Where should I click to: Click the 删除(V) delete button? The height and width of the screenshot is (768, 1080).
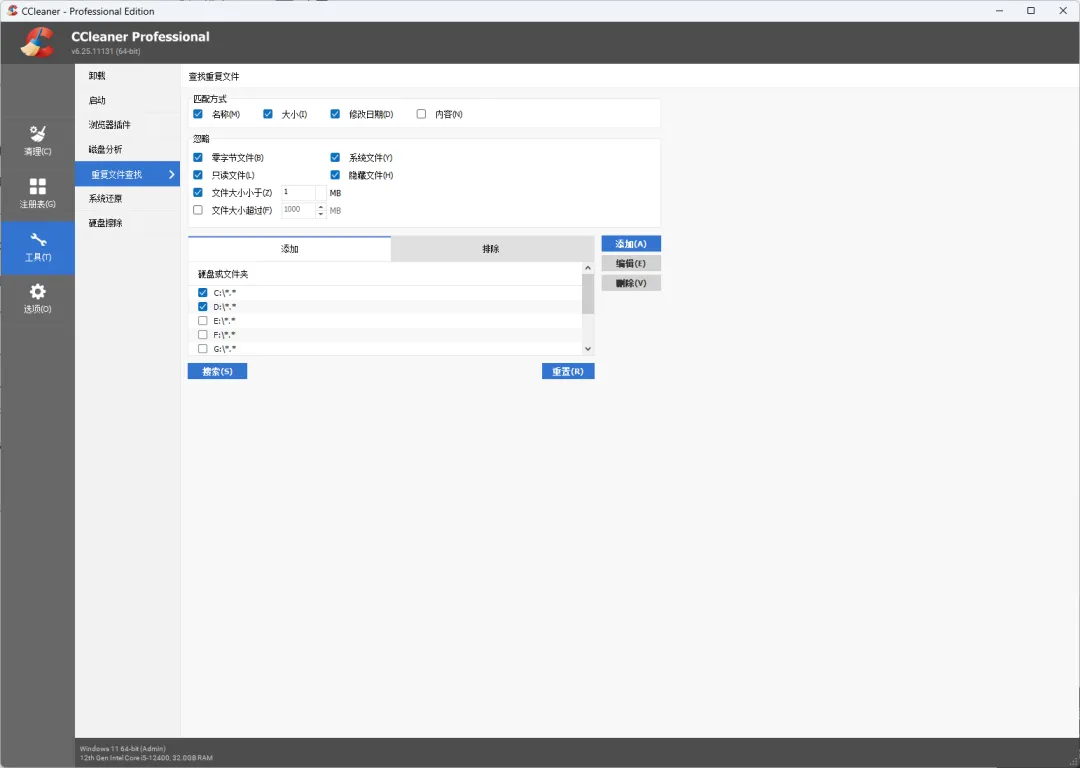(631, 283)
